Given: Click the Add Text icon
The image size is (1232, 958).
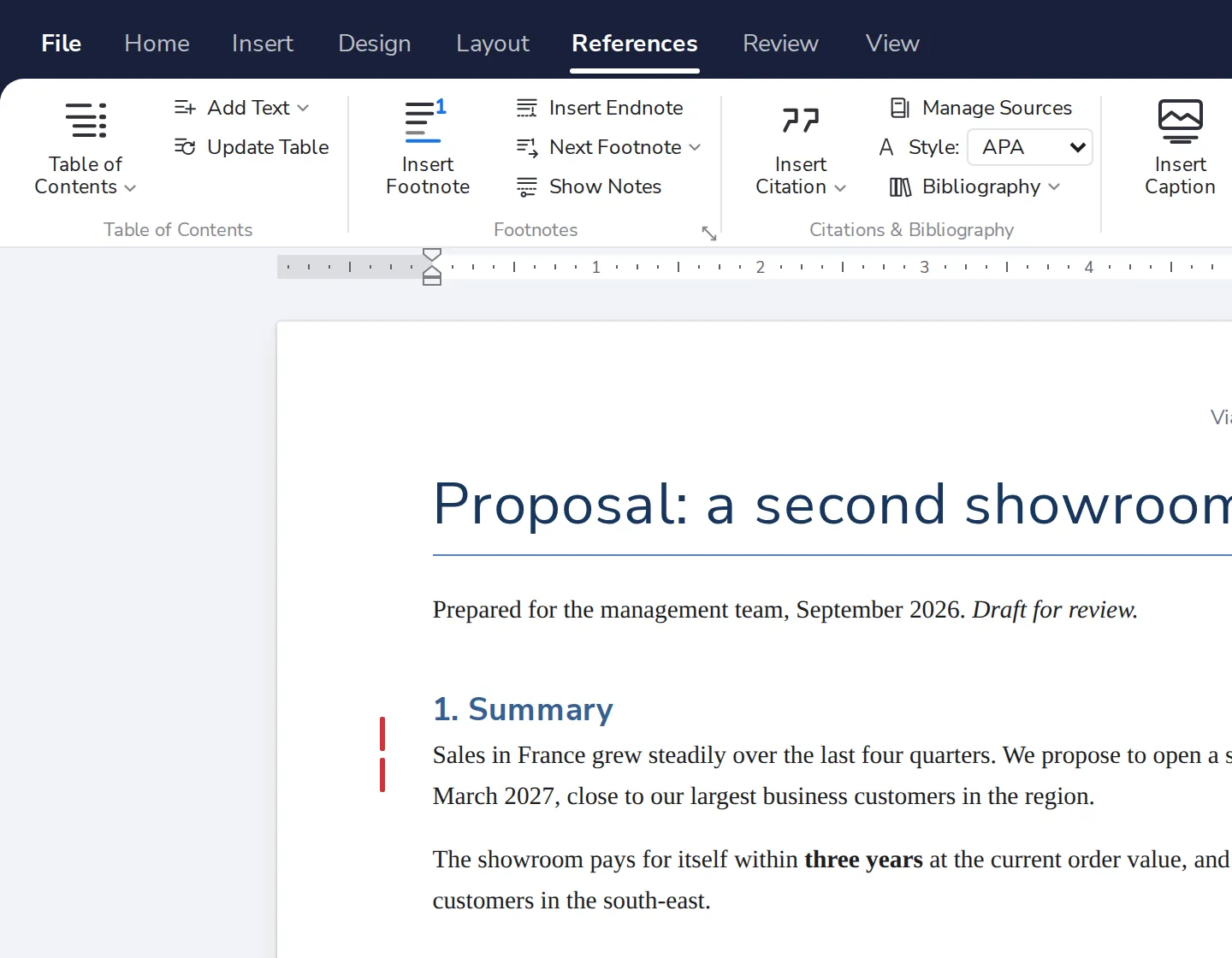Looking at the screenshot, I should pos(185,108).
